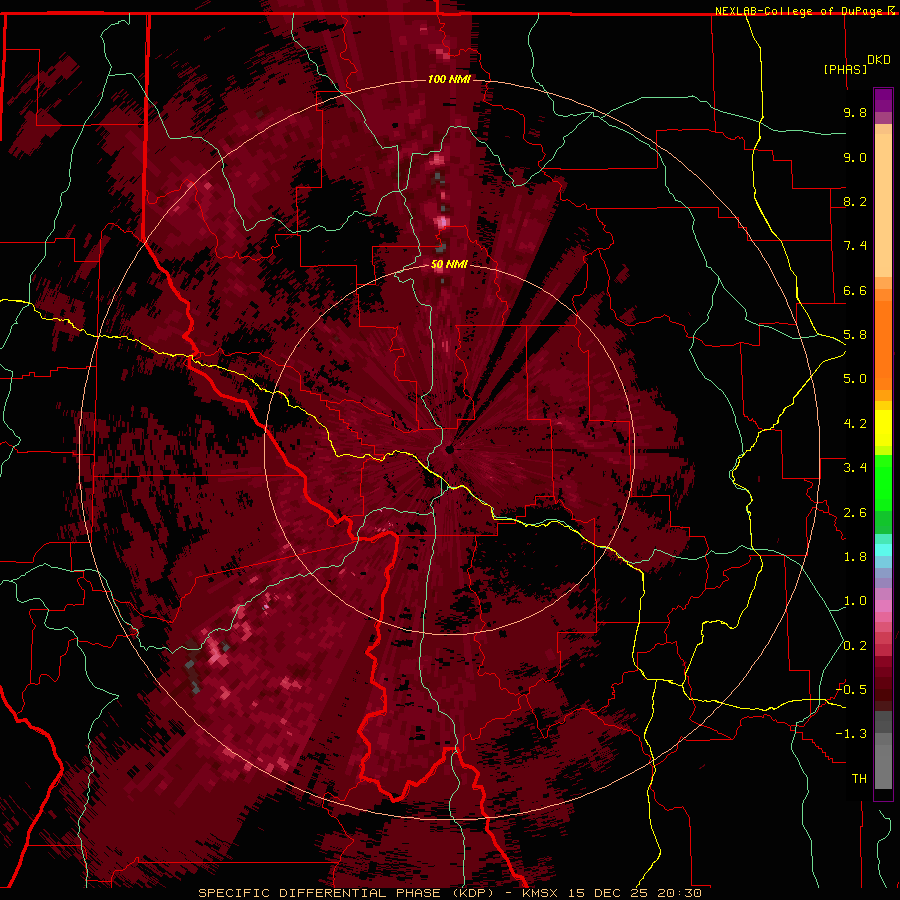Click the '15 DEC 25 20:30' timestamp
This screenshot has width=900, height=900.
[x=634, y=893]
